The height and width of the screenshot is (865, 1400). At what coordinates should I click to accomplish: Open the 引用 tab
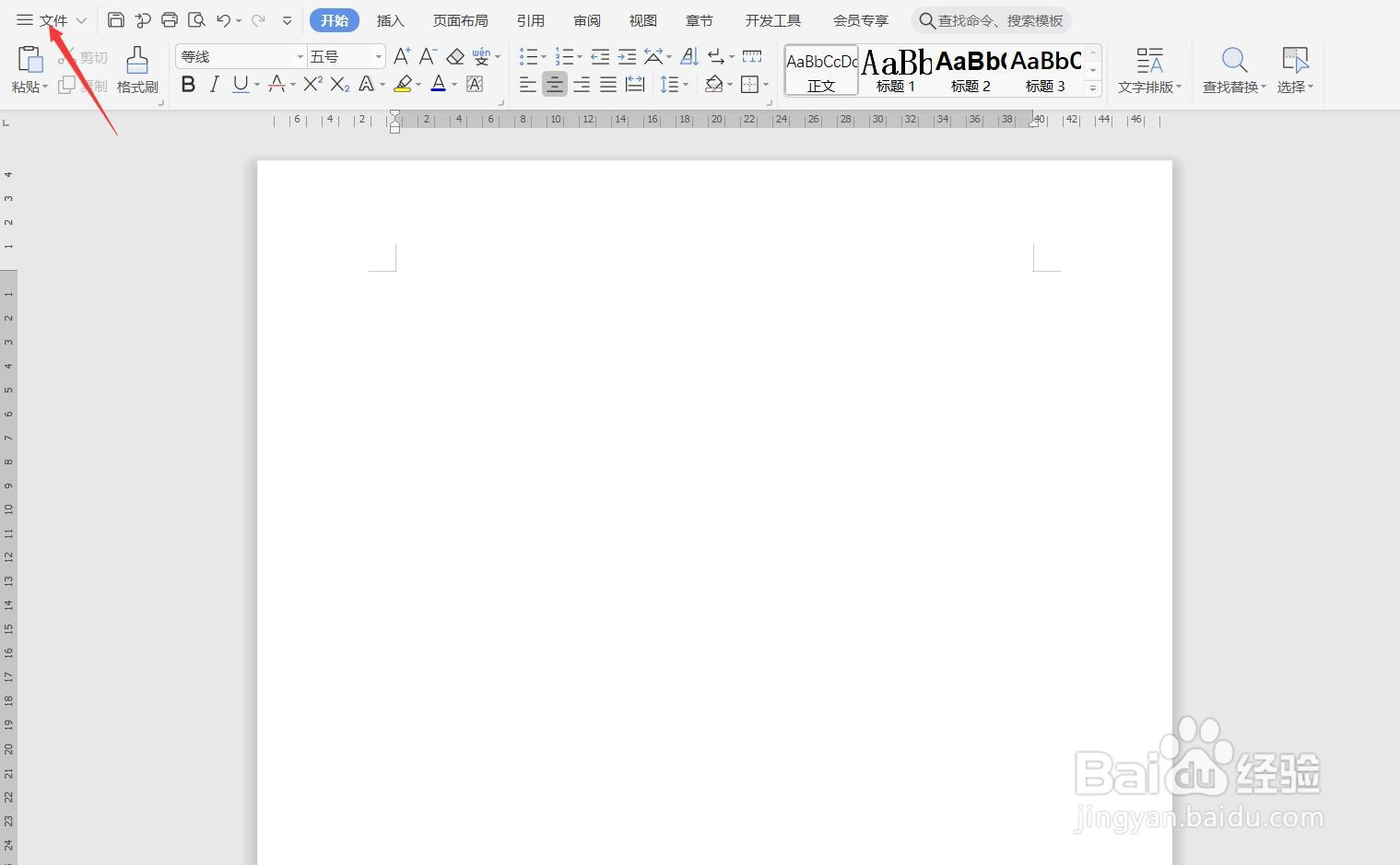coord(531,20)
